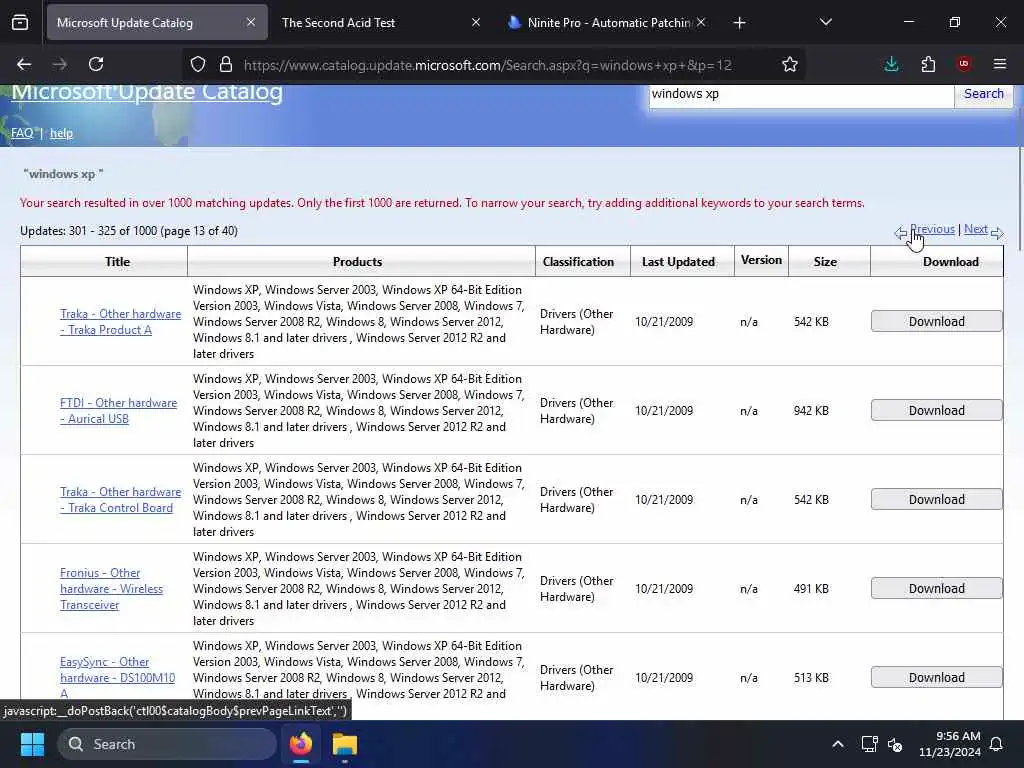Download the Traka Control Board driver
The width and height of the screenshot is (1024, 768).
[936, 500]
